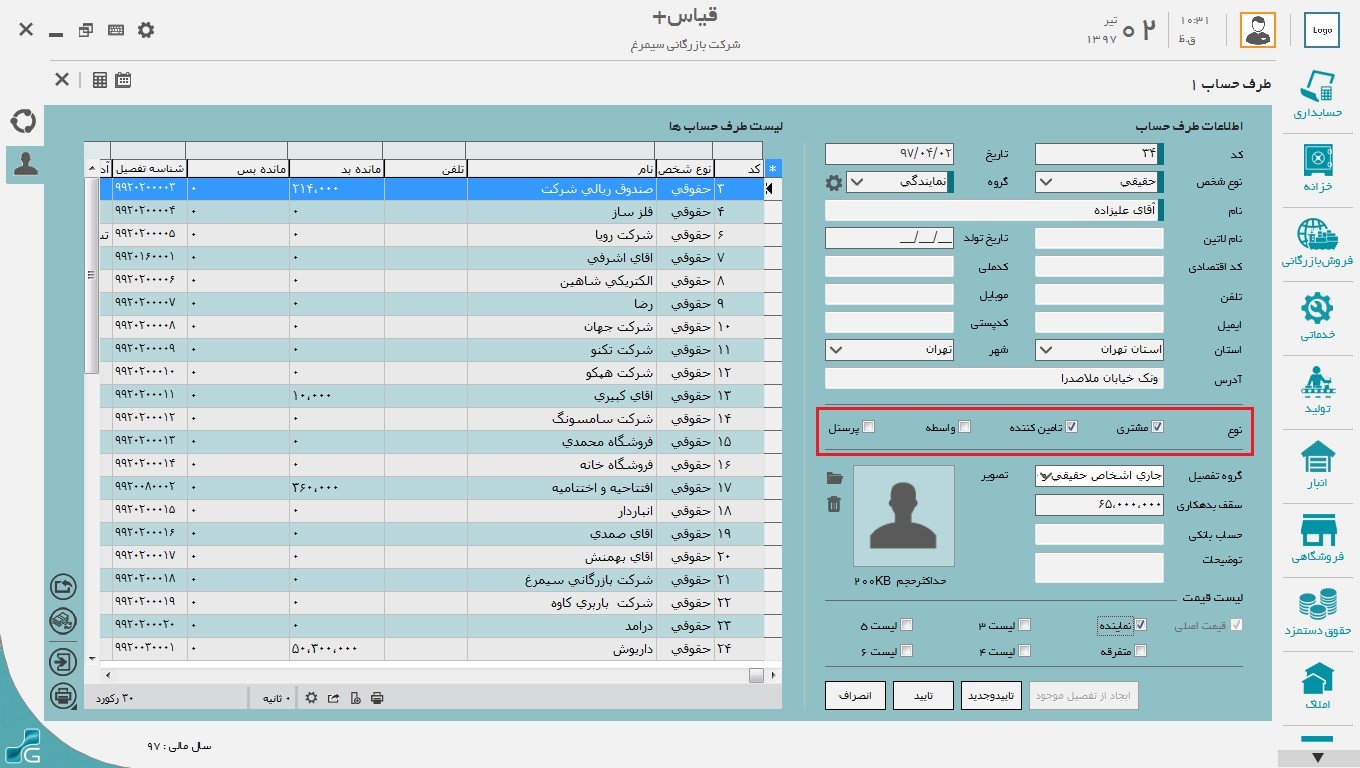Tick the متفرقه price list checkbox

pos(1141,651)
